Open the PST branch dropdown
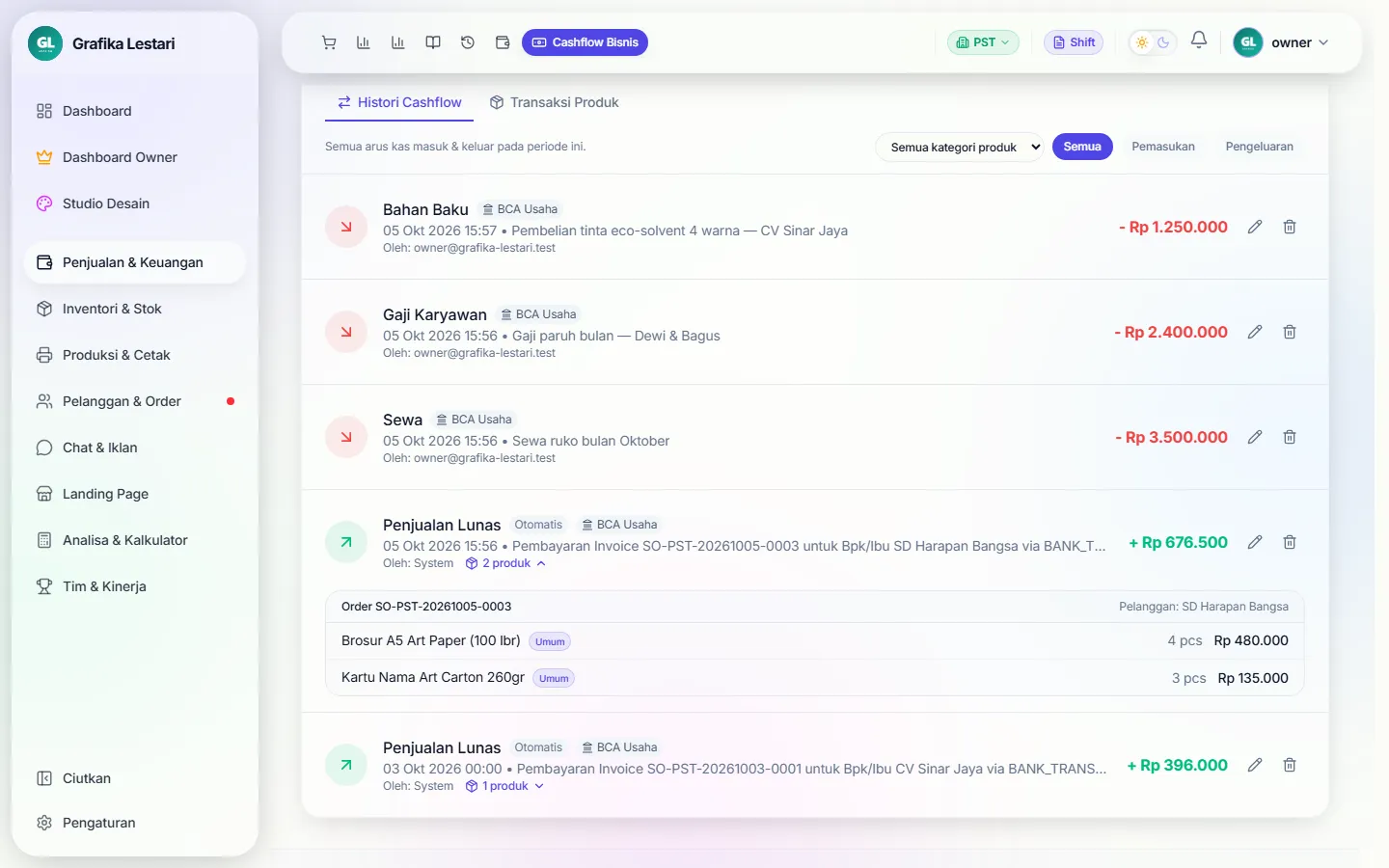1389x868 pixels. coord(983,42)
